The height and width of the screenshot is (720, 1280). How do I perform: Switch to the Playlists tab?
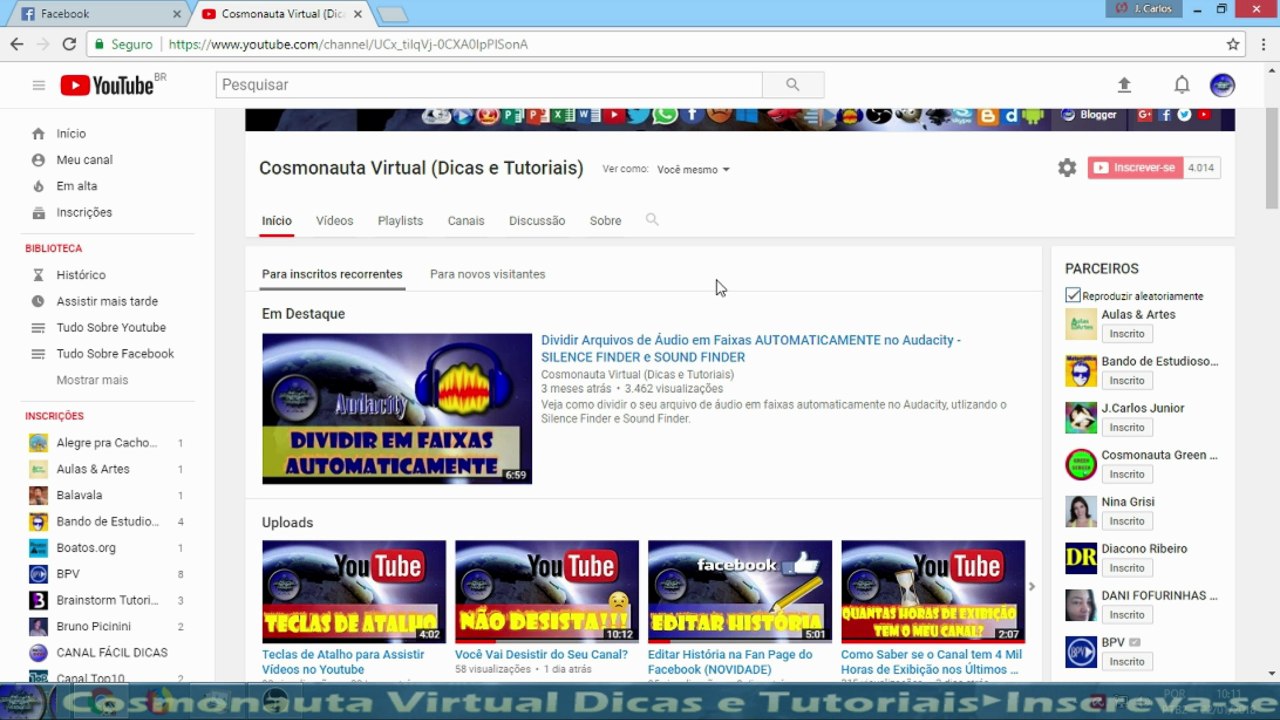(400, 221)
